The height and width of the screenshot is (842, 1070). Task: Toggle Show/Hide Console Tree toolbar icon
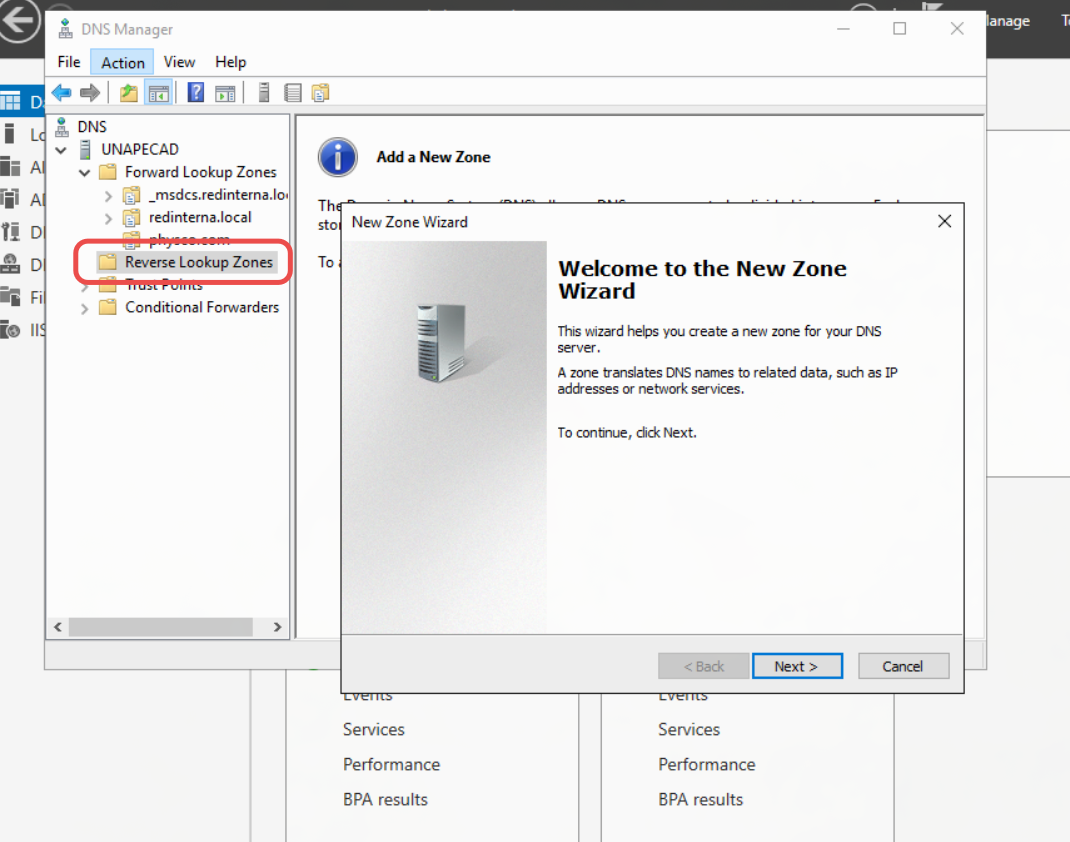(x=158, y=92)
